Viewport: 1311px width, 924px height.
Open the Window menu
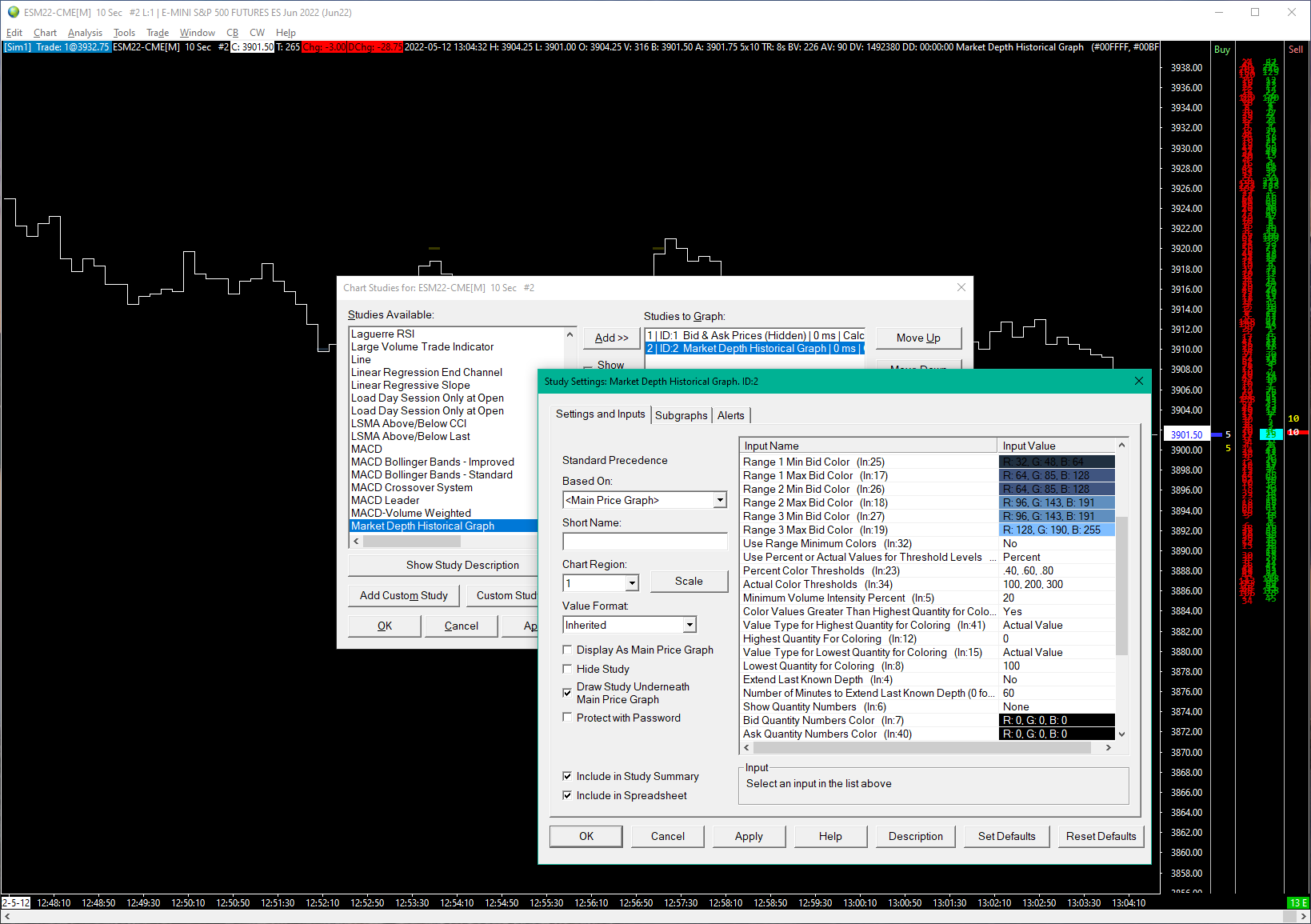197,33
